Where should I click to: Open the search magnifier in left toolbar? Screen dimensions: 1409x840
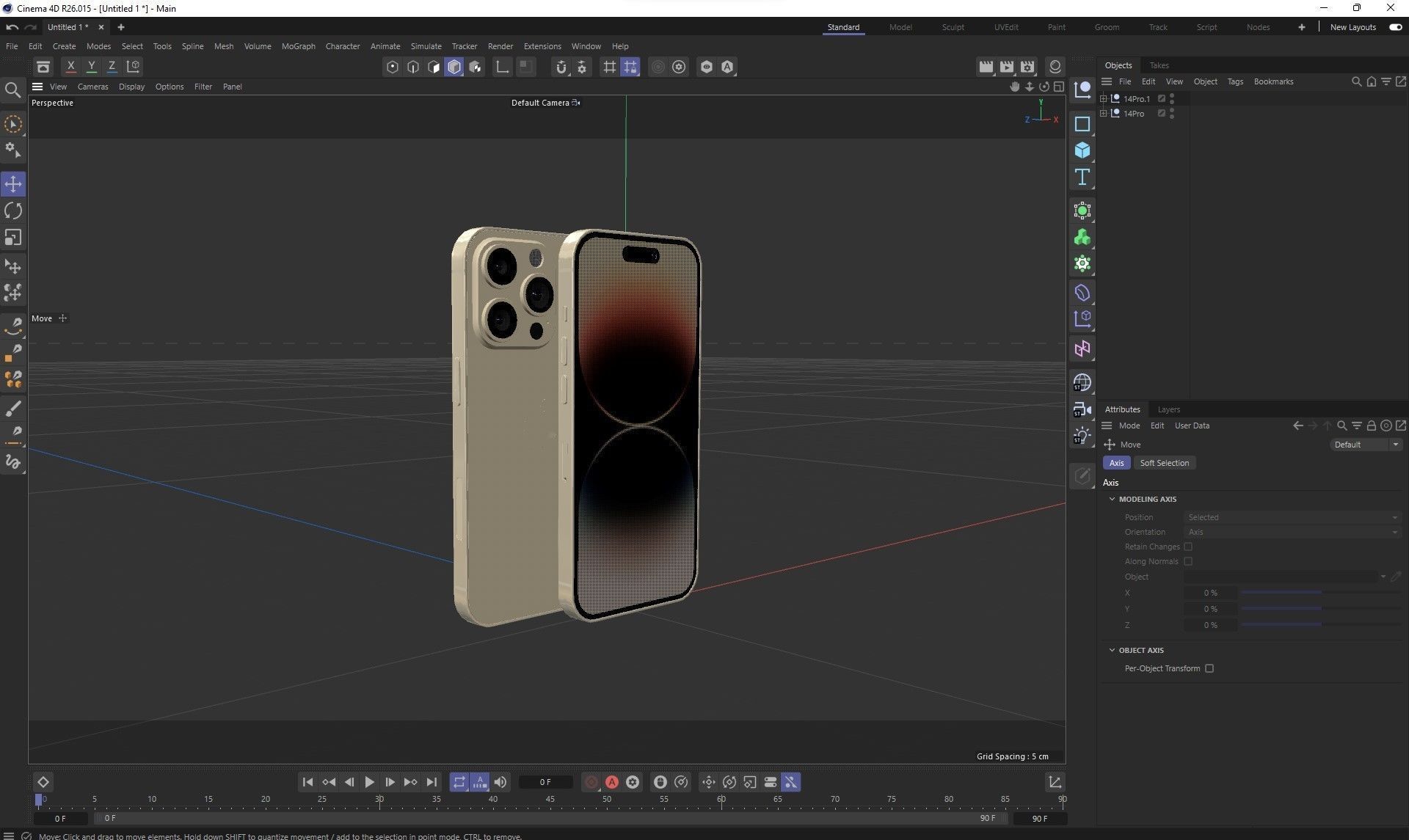(12, 90)
